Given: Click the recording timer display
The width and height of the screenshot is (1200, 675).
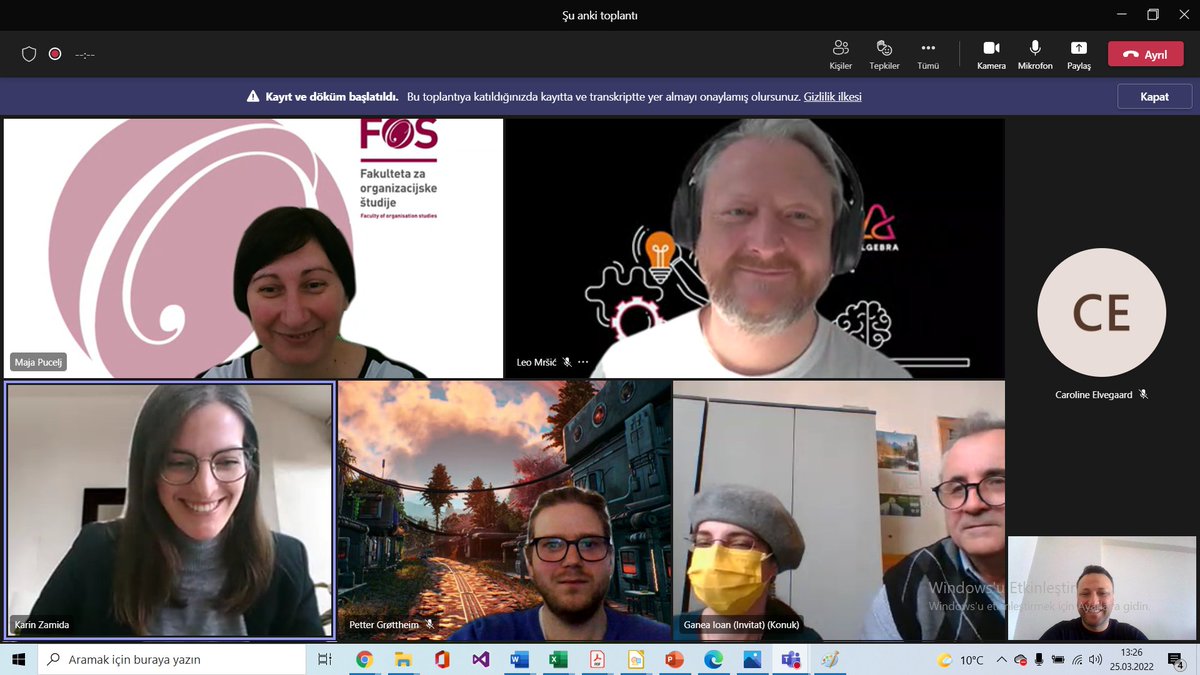Looking at the screenshot, I should tap(85, 55).
